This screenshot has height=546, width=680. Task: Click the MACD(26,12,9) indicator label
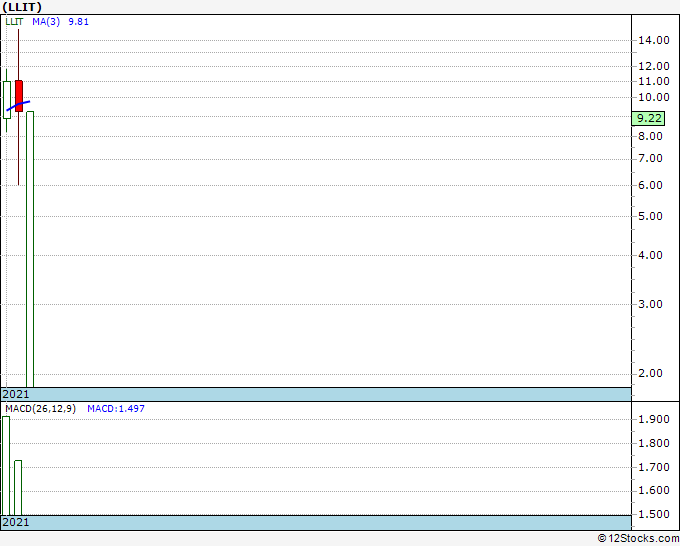[x=40, y=409]
